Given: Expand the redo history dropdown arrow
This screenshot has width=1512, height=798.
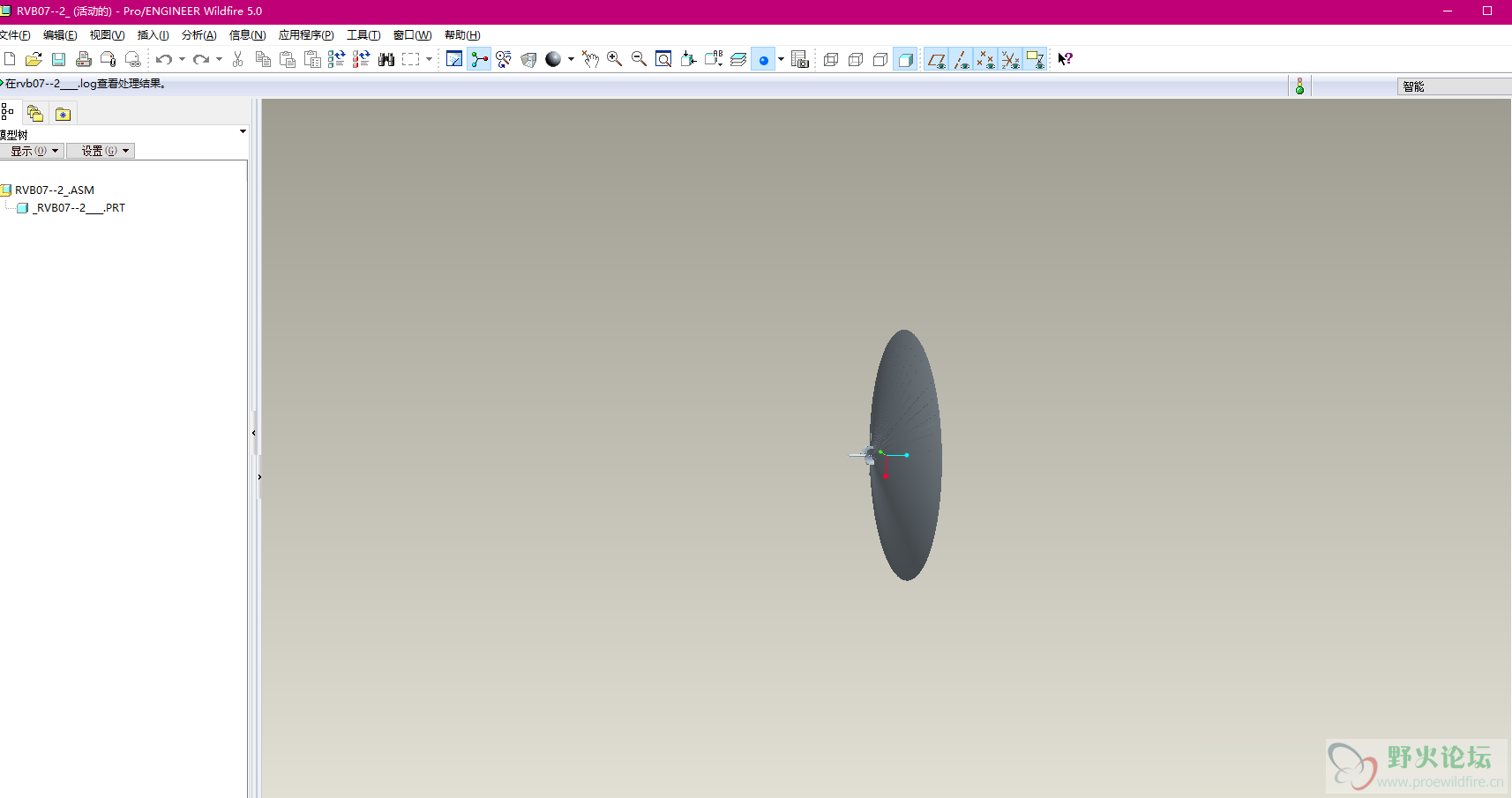Looking at the screenshot, I should point(220,59).
